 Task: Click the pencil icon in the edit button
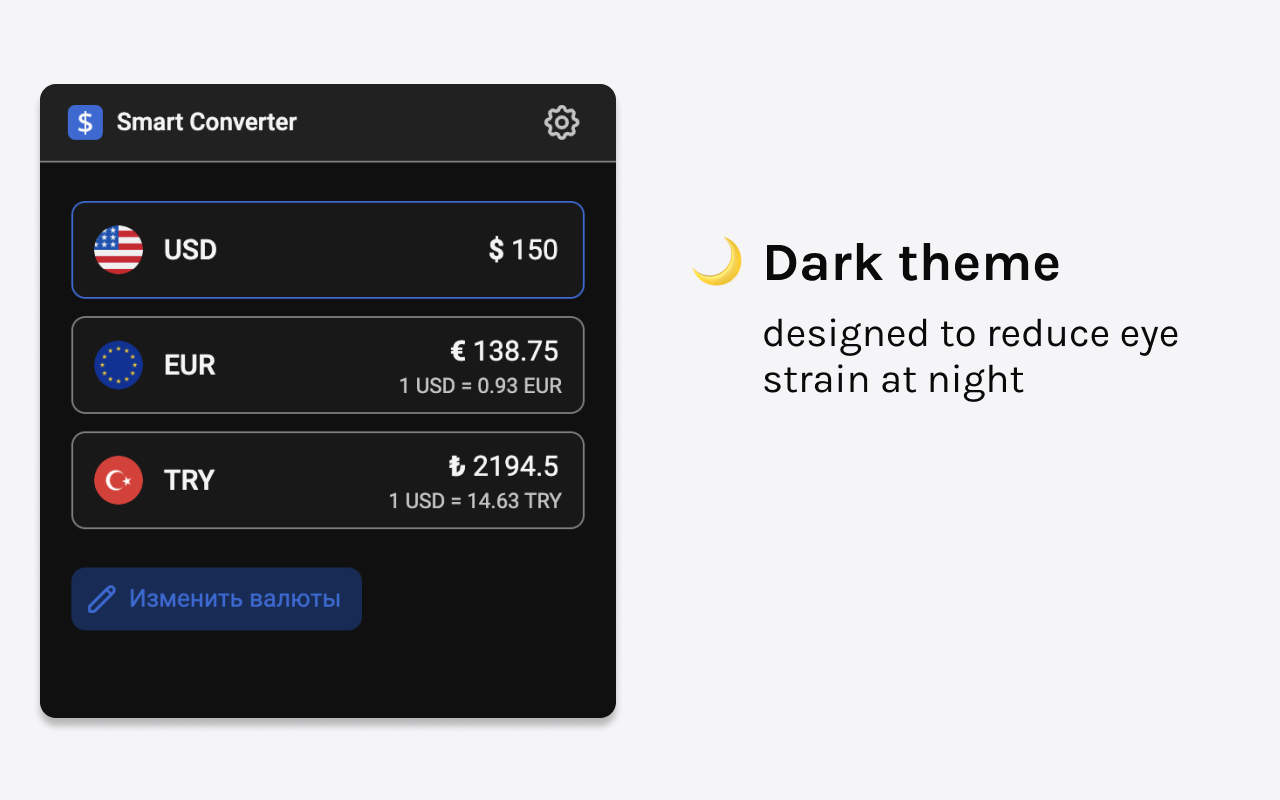[x=102, y=599]
